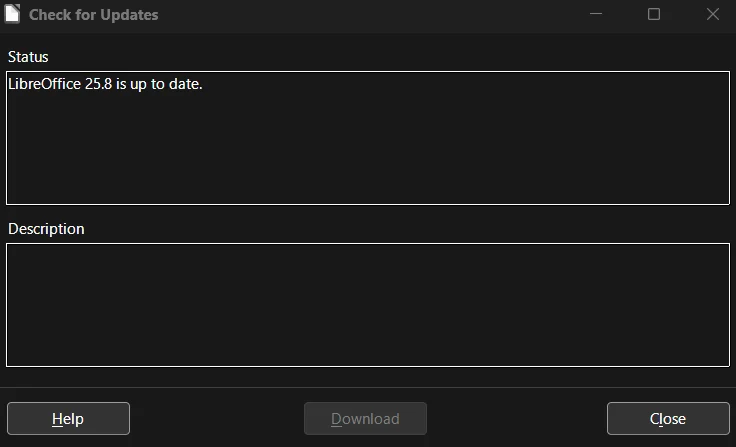Viewport: 736px width, 447px height.
Task: Select the Status label
Action: pos(28,57)
